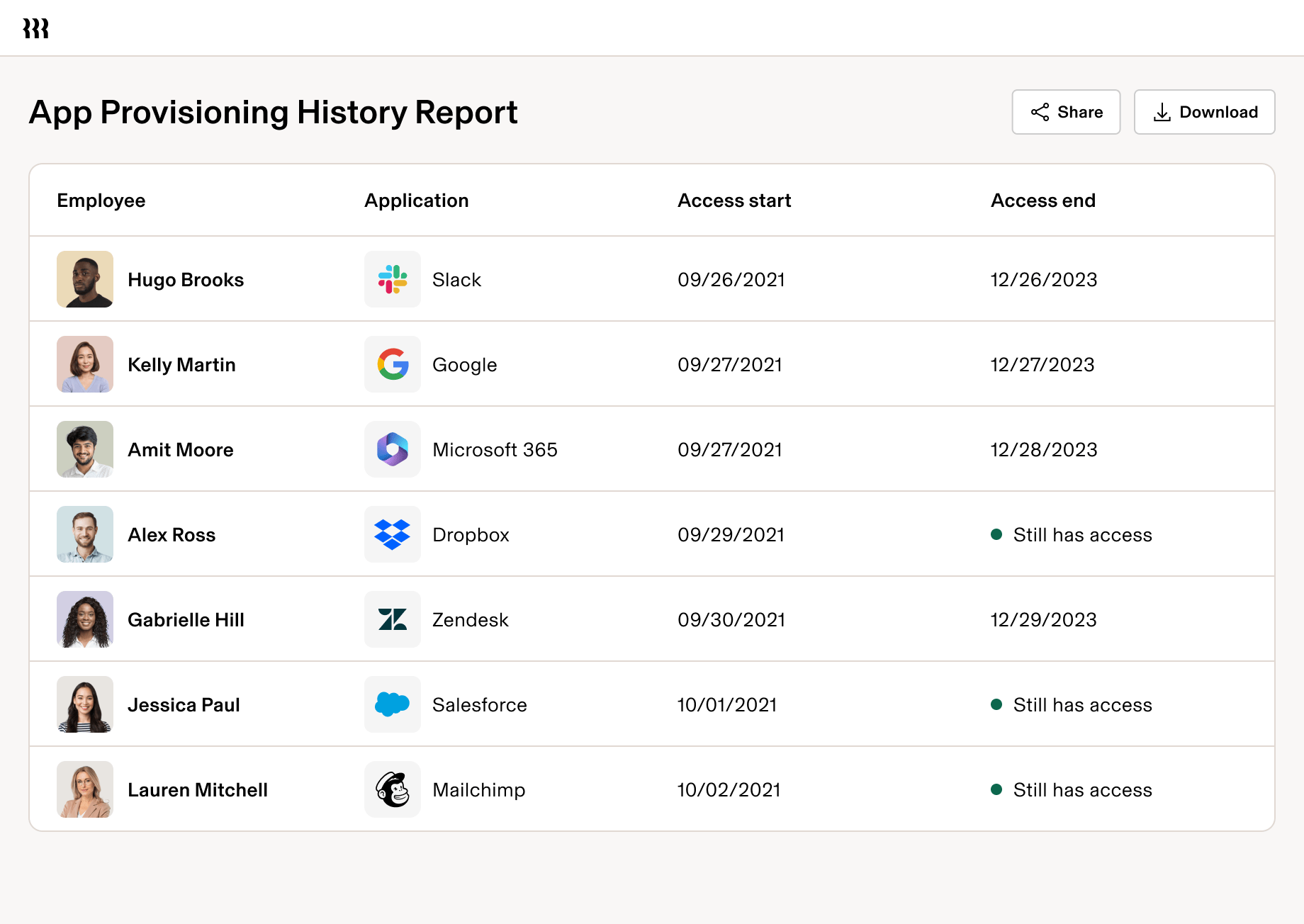This screenshot has width=1304, height=924.
Task: Click the Google application icon
Action: [392, 364]
